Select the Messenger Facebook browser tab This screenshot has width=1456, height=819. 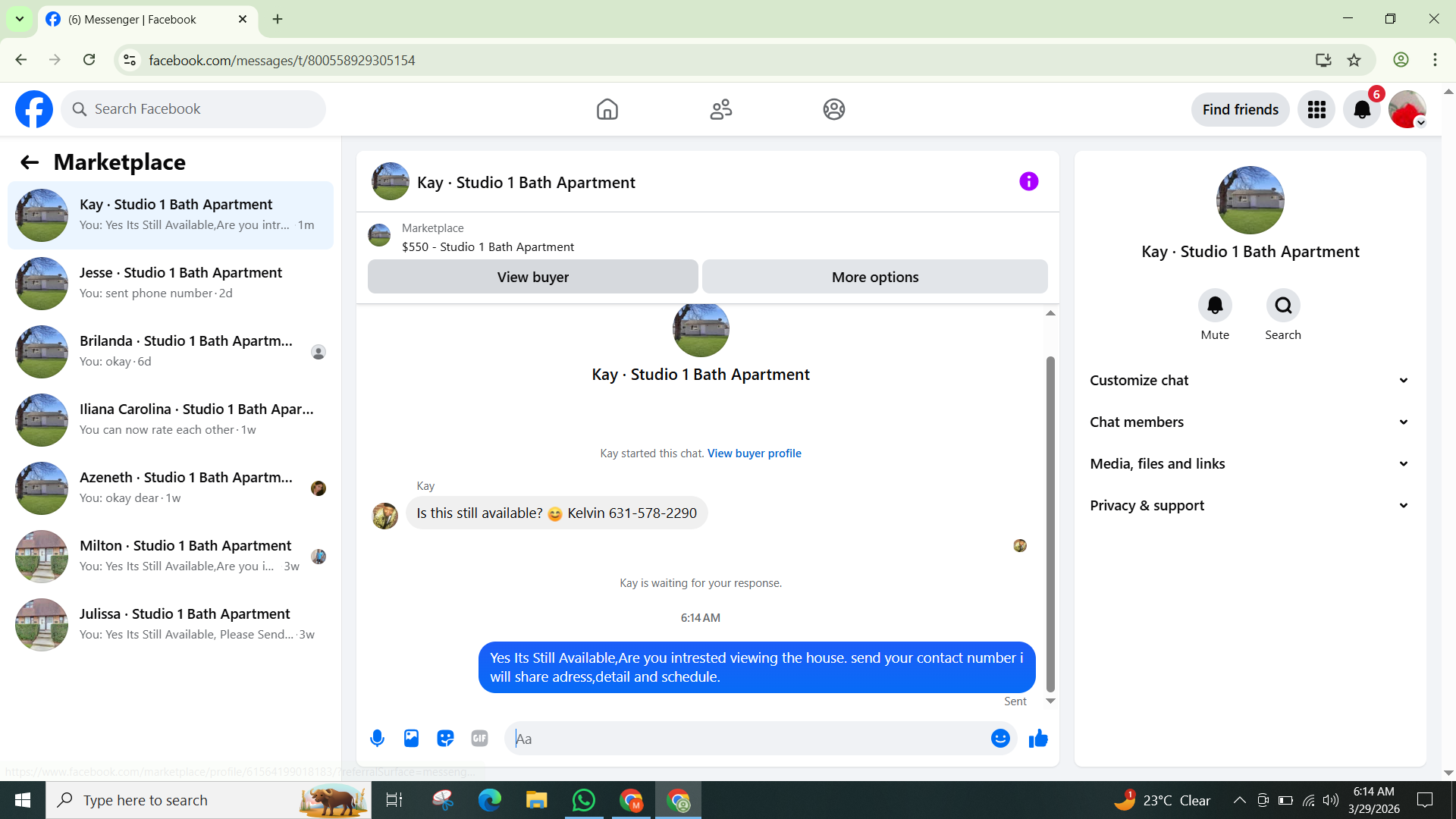[x=147, y=20]
